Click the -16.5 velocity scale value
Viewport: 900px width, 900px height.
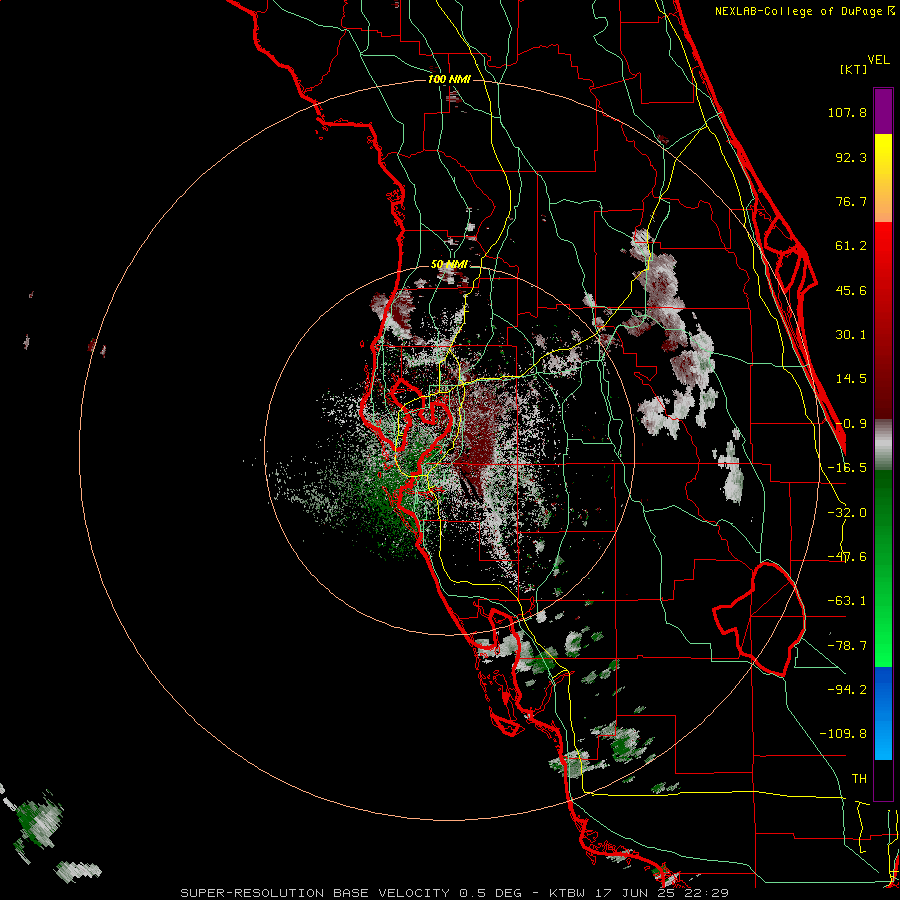click(x=847, y=468)
